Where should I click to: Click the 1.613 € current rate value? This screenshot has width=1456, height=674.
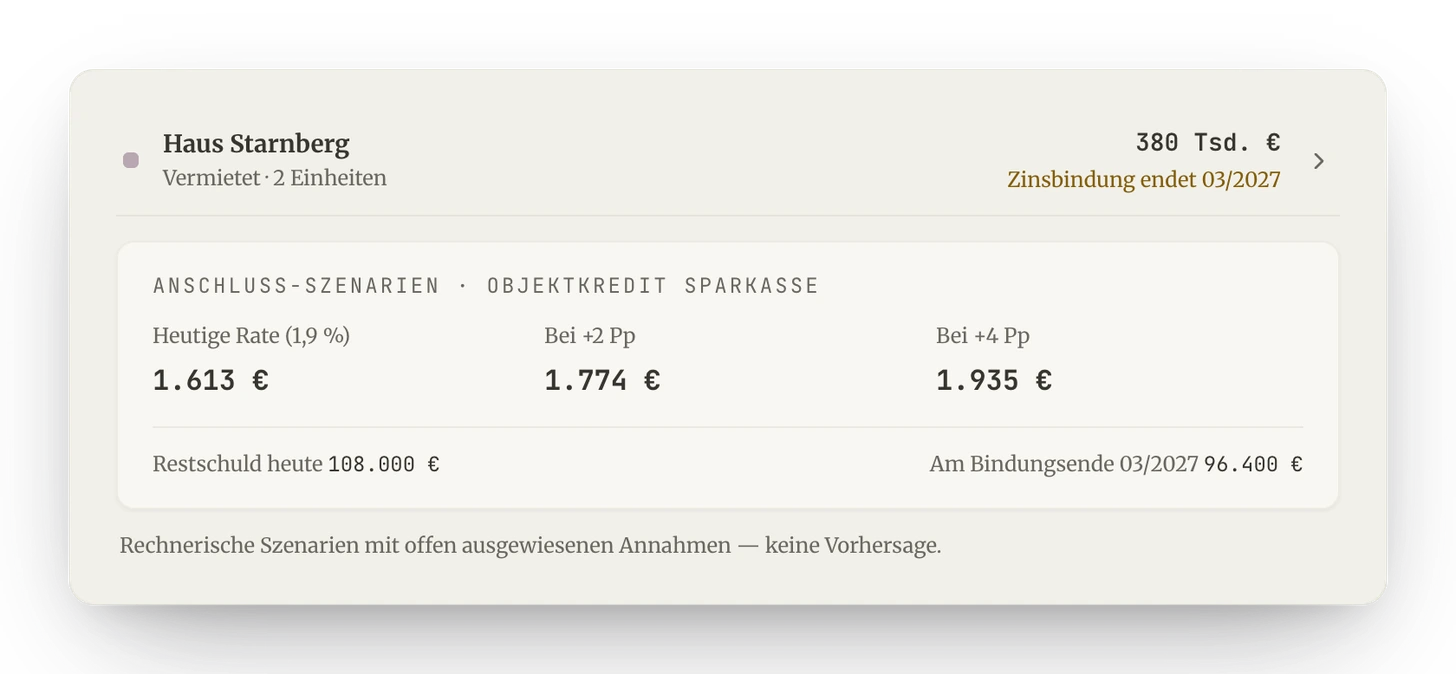[x=211, y=380]
